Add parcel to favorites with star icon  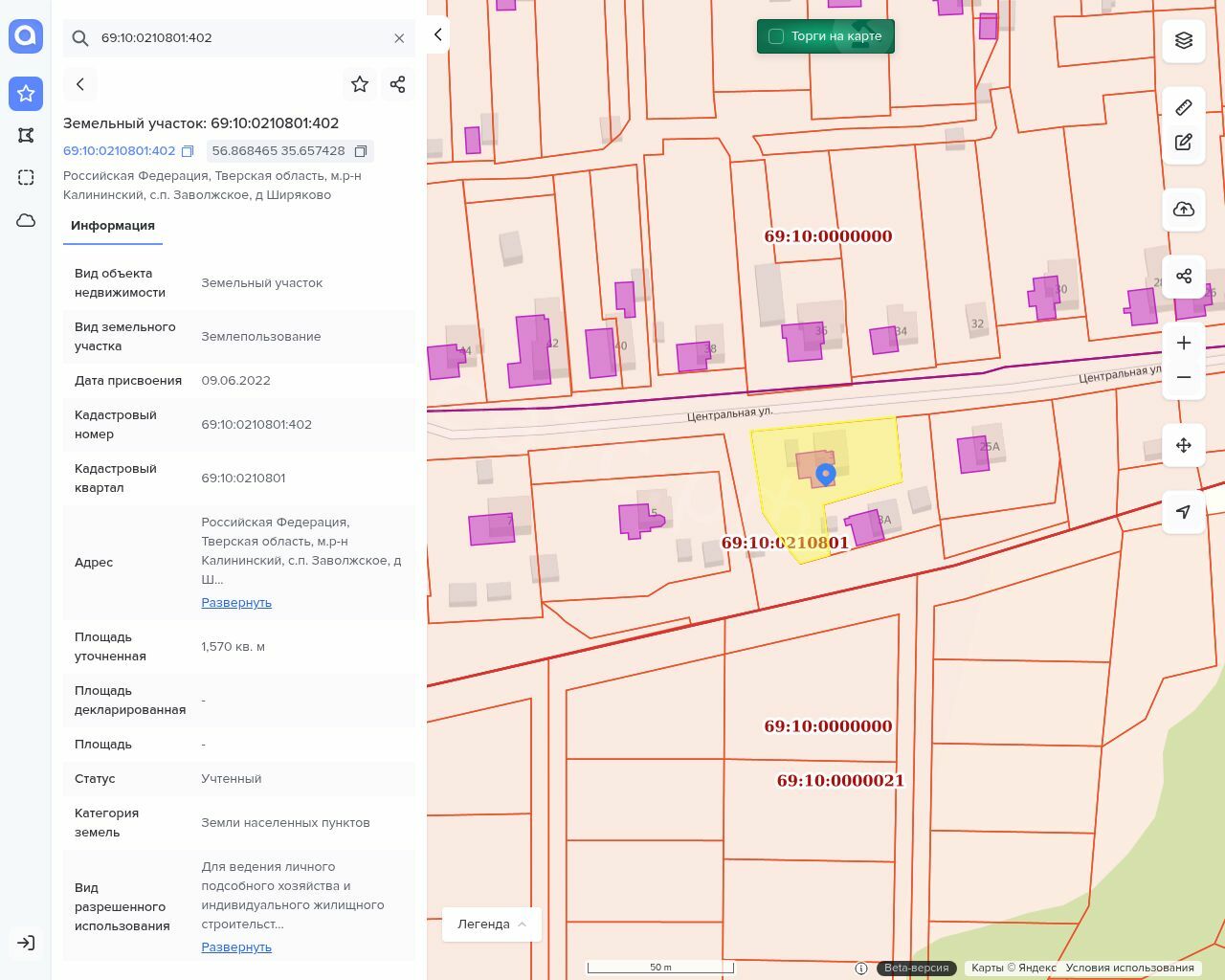360,84
